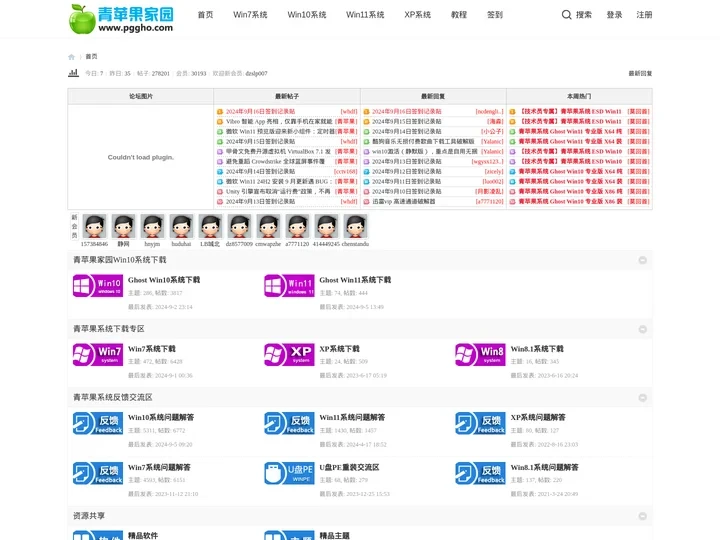The width and height of the screenshot is (720, 540).
Task: Collapse the 青苹果家园Win10系统下载 section
Action: point(642,260)
